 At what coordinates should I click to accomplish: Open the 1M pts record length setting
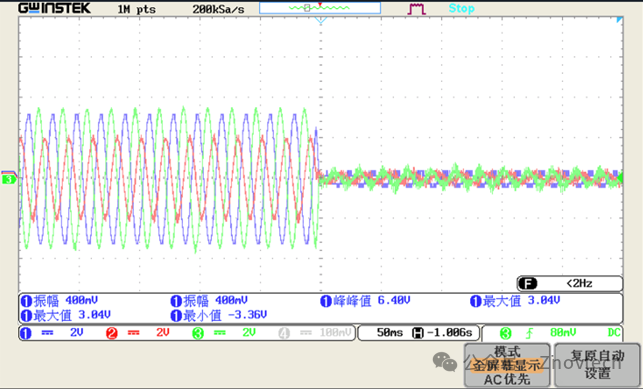tap(137, 9)
